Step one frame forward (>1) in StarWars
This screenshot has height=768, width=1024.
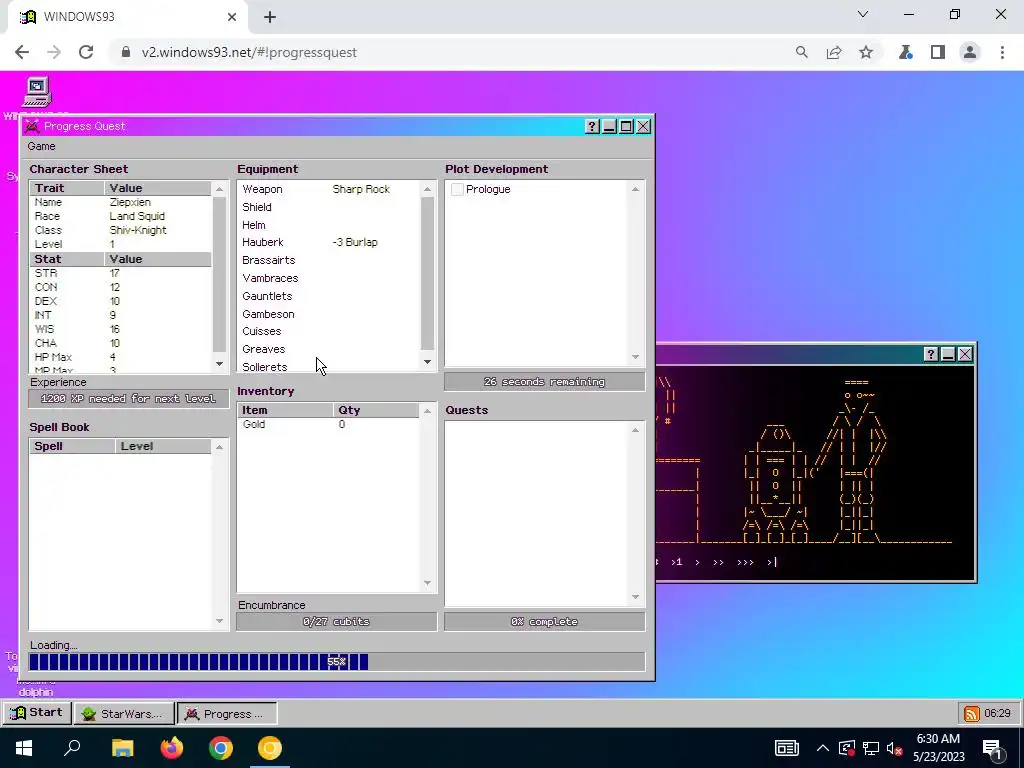coord(677,562)
